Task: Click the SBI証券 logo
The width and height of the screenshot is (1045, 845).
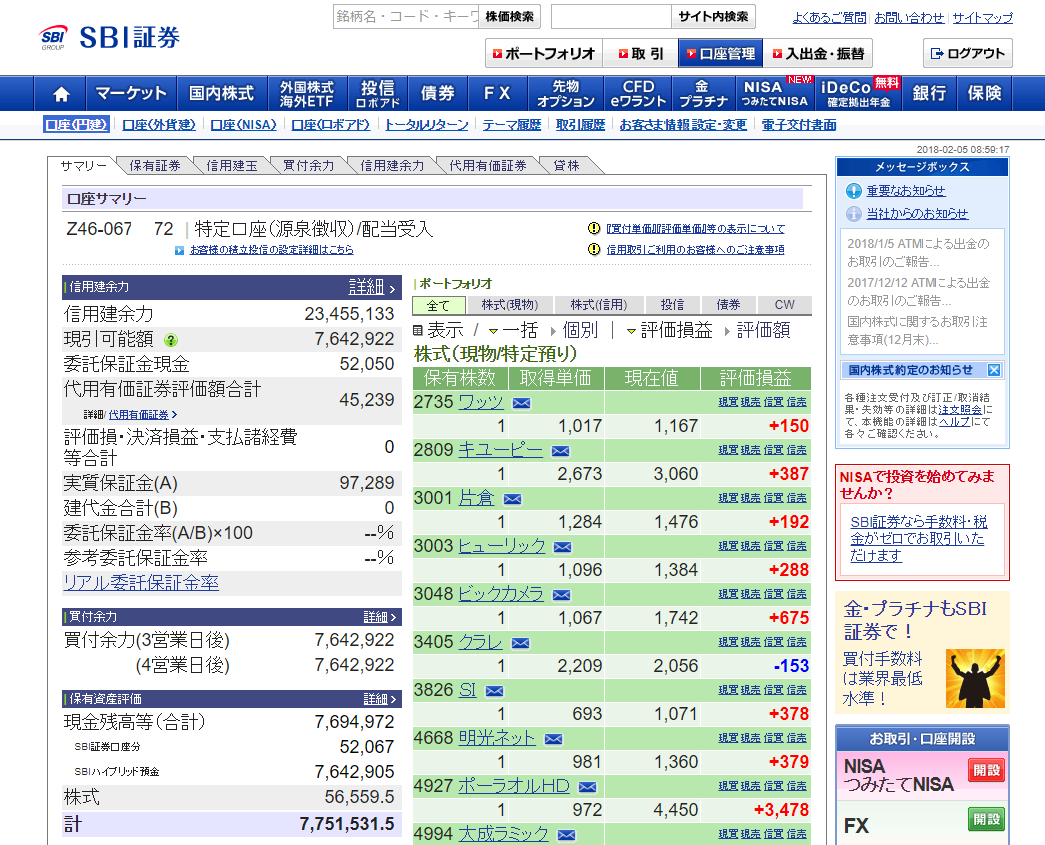Action: [110, 38]
